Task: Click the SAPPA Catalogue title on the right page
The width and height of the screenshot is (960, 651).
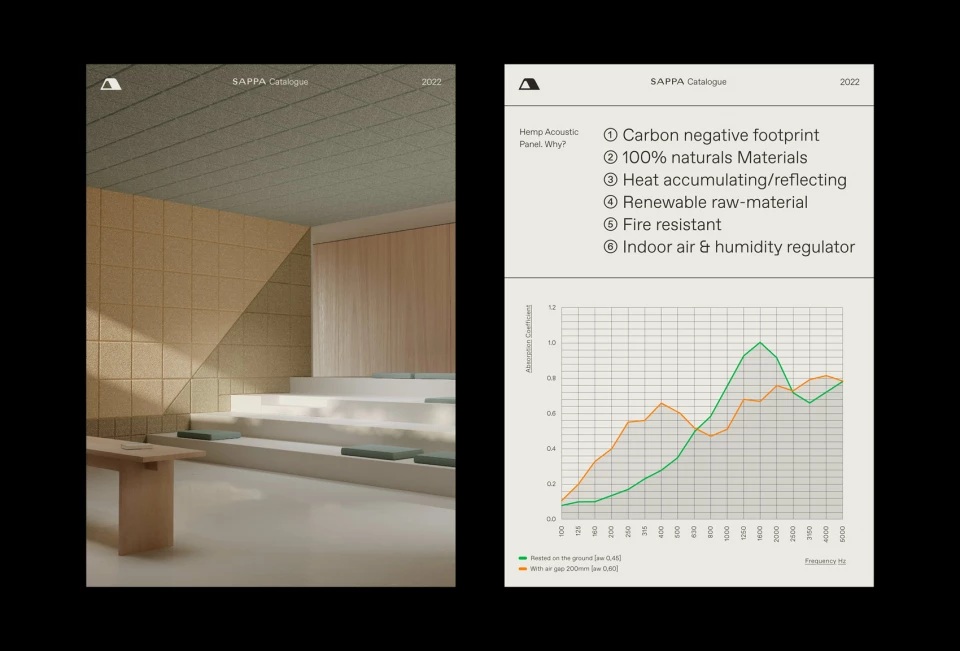Action: click(x=688, y=82)
